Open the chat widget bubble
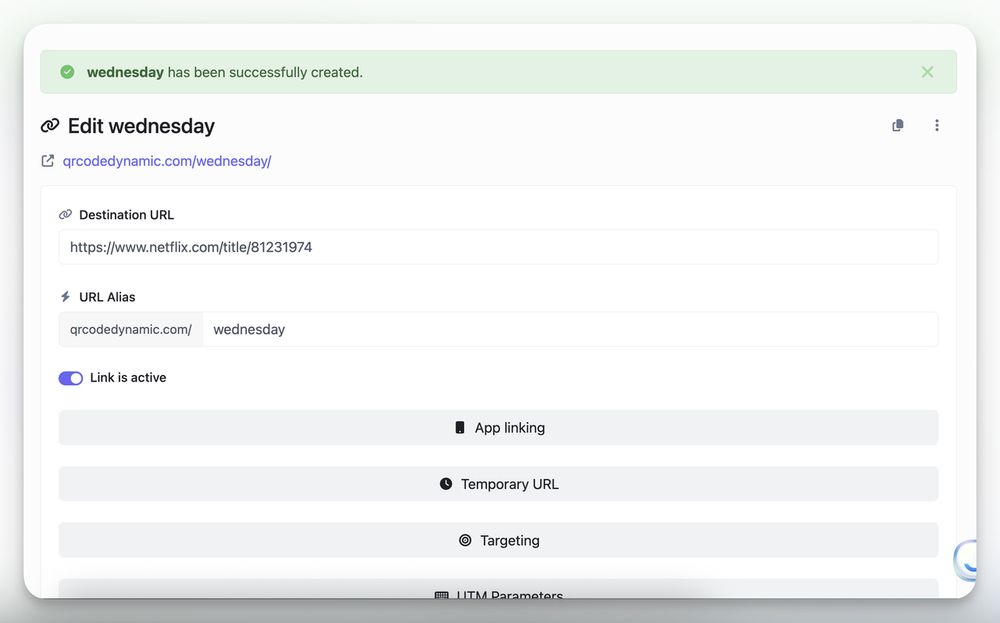The height and width of the screenshot is (623, 1000). pyautogui.click(x=970, y=560)
